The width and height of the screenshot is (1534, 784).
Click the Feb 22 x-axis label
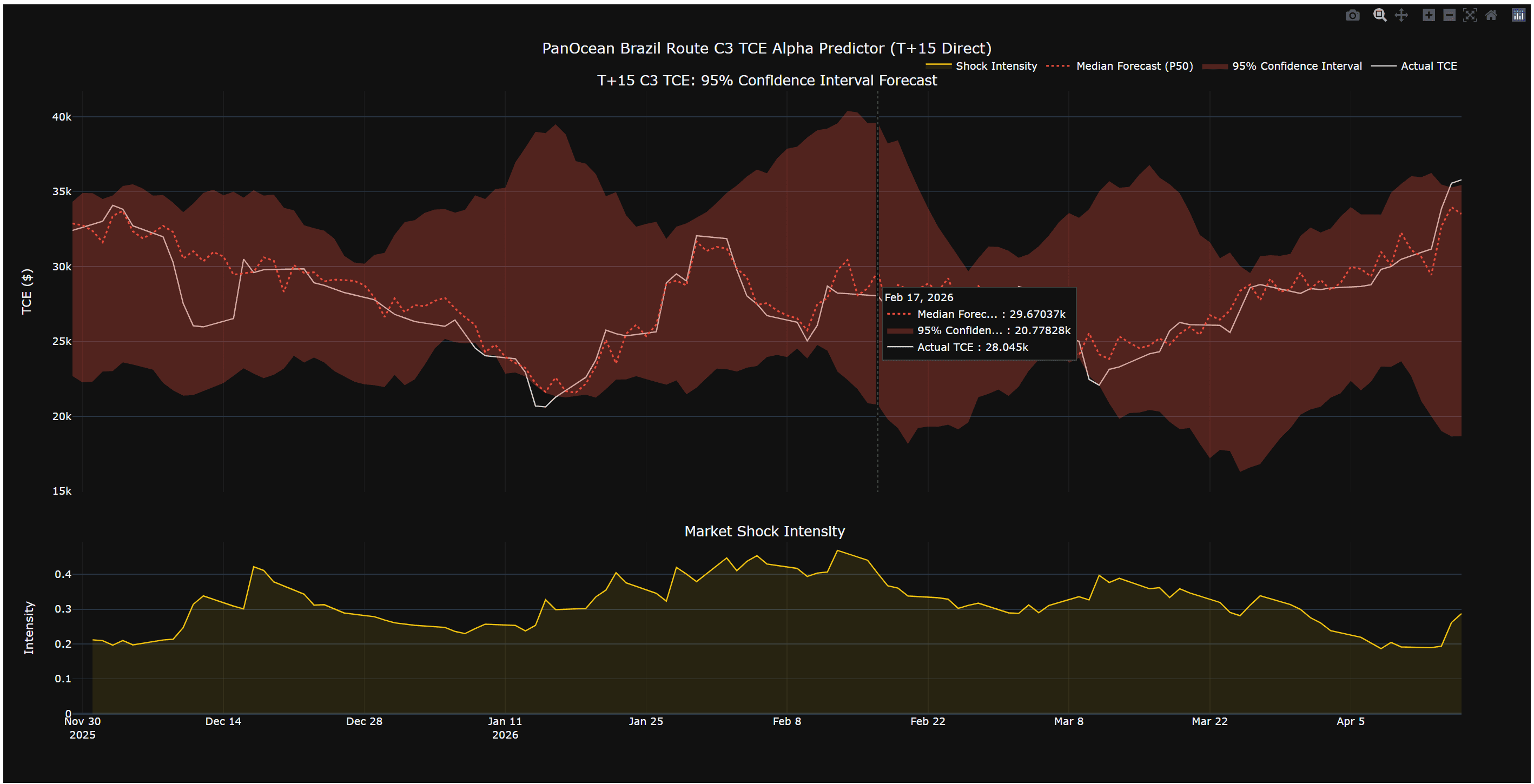click(928, 721)
